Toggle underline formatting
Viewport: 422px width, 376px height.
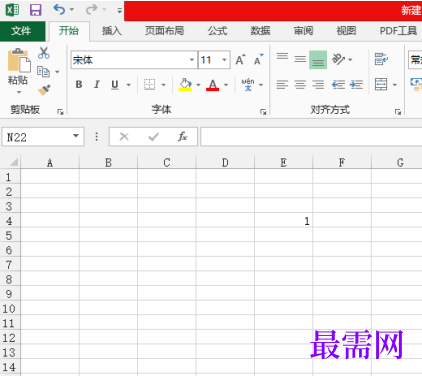point(115,85)
